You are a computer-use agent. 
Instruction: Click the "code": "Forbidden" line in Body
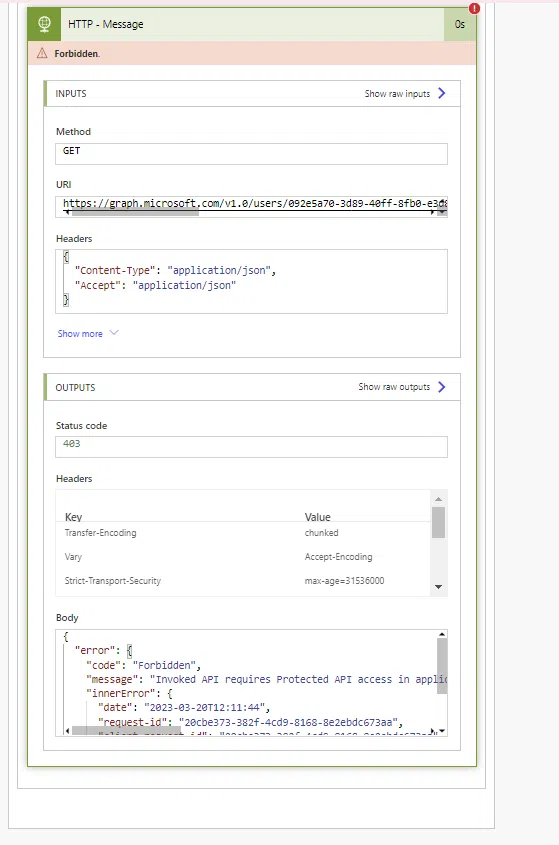pos(143,665)
